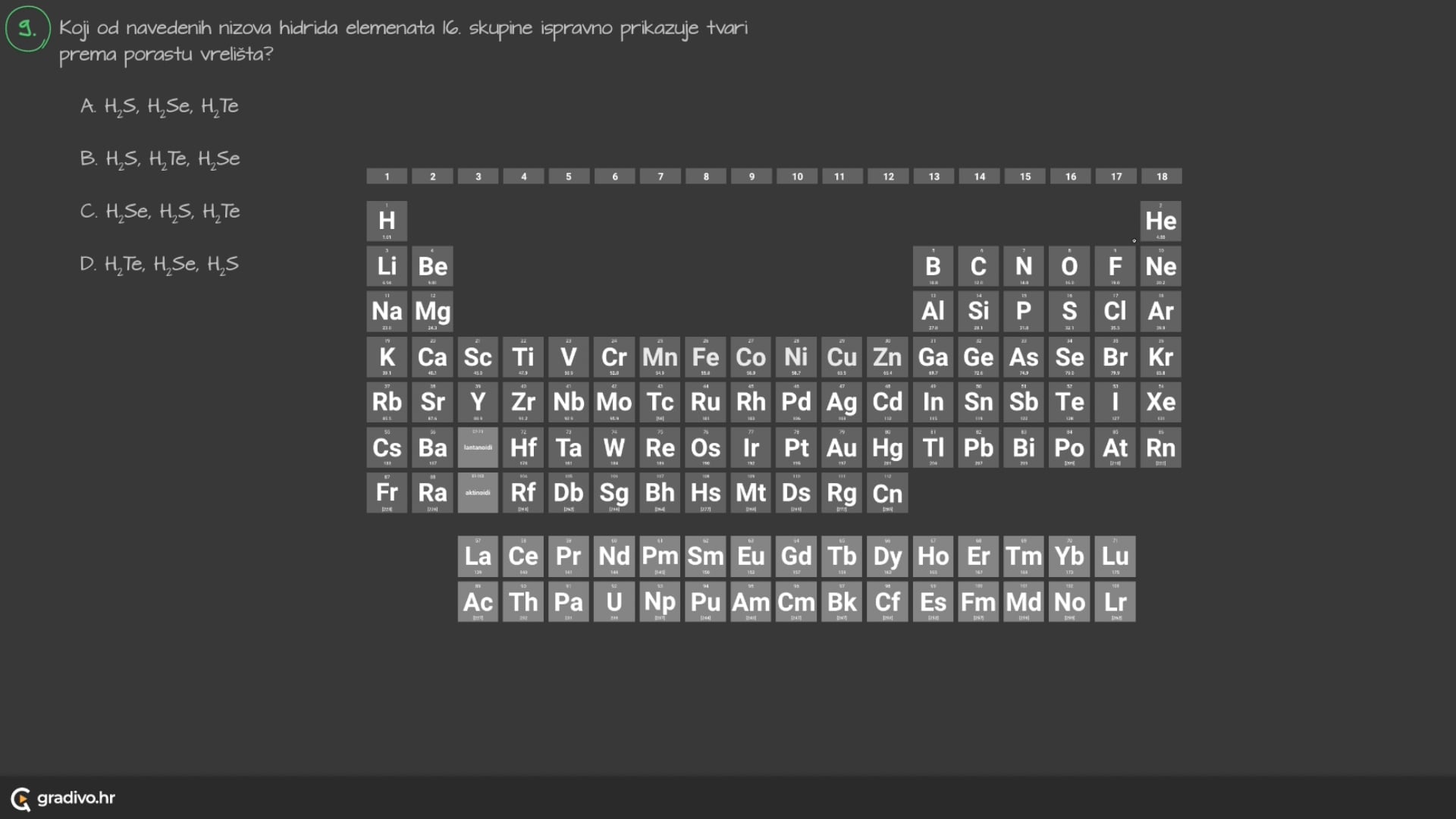This screenshot has height=819, width=1456.
Task: Click the group 1 column header
Action: pyautogui.click(x=387, y=177)
